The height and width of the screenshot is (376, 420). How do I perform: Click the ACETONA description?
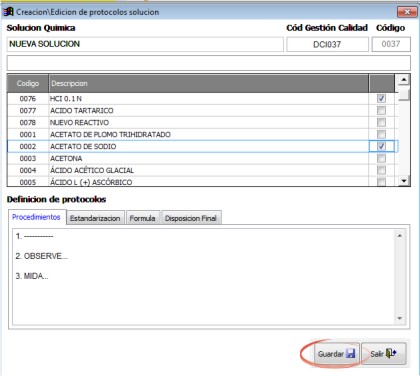[x=66, y=159]
